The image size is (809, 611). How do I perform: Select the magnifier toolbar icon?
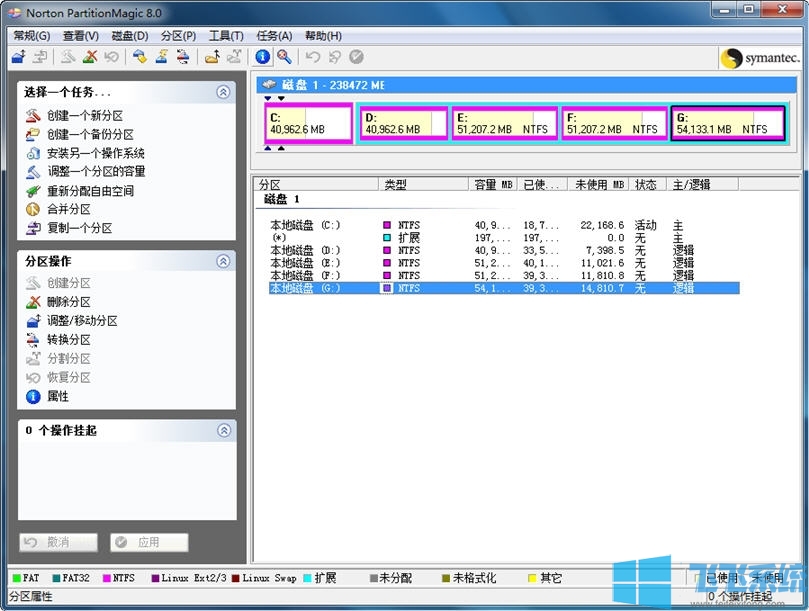(x=283, y=57)
